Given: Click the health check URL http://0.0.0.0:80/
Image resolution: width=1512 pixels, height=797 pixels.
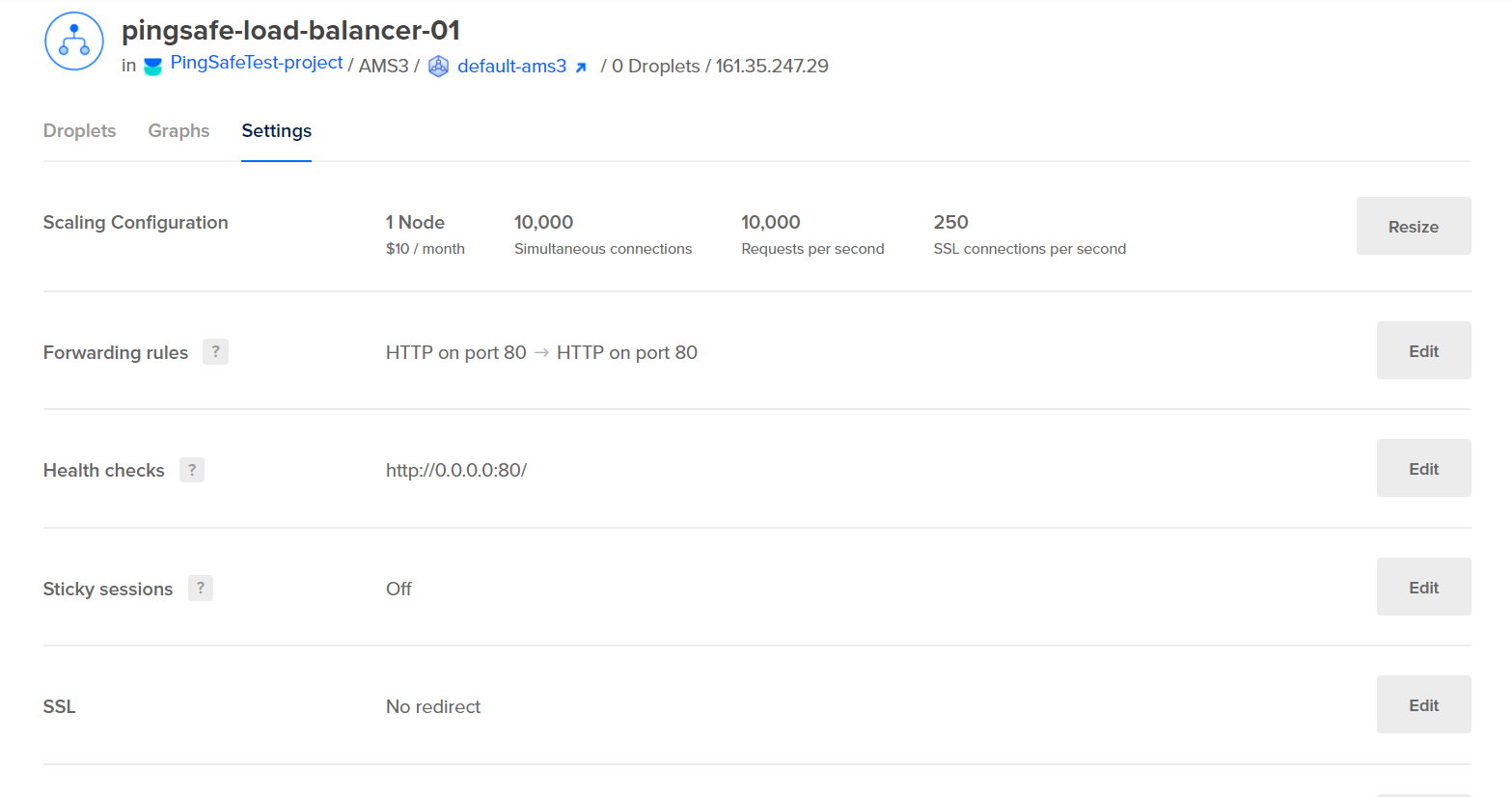Looking at the screenshot, I should pyautogui.click(x=456, y=471).
